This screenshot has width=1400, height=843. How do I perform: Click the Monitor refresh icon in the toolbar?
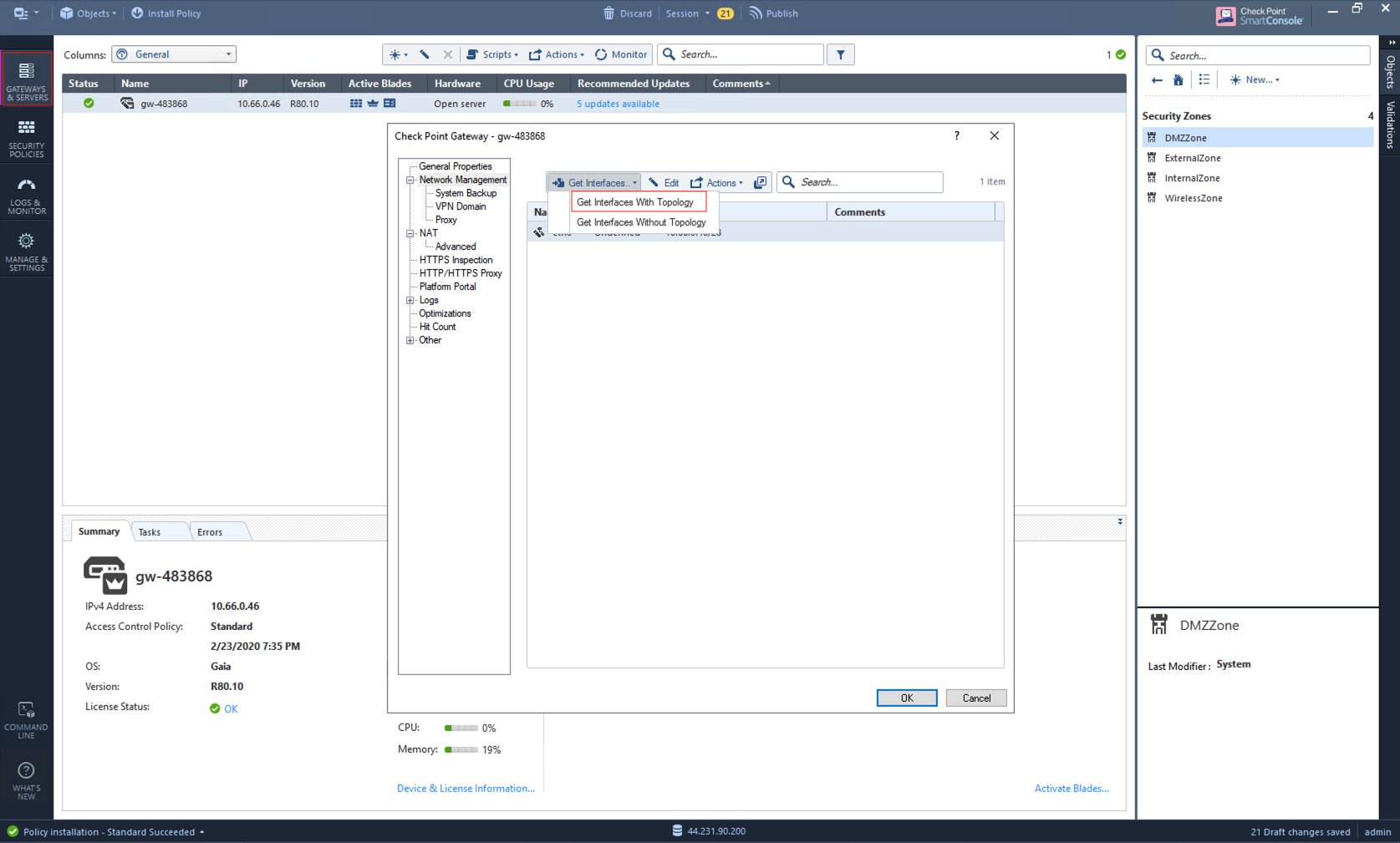pos(602,54)
